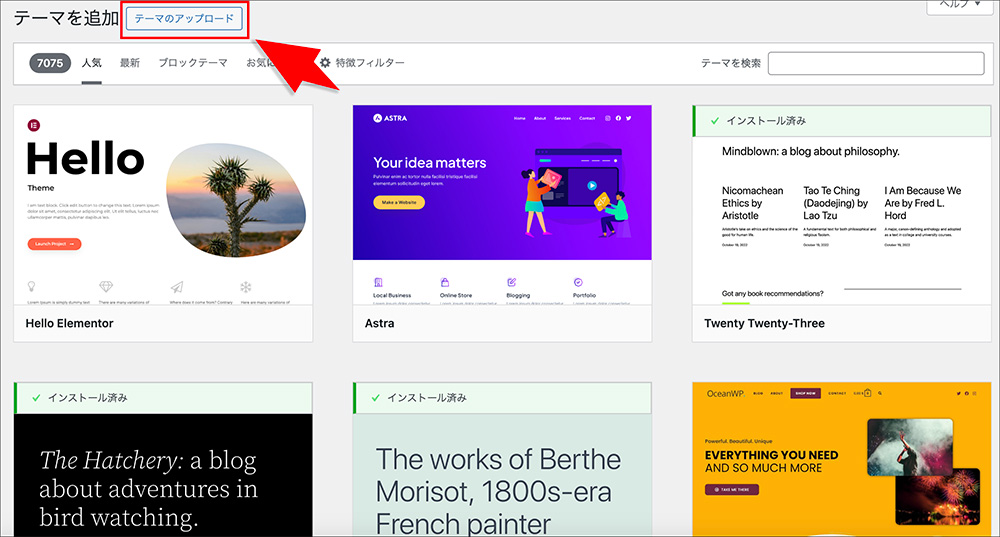Viewport: 1000px width, 537px height.
Task: Click the Twitter icon in Astra preview
Action: point(629,118)
